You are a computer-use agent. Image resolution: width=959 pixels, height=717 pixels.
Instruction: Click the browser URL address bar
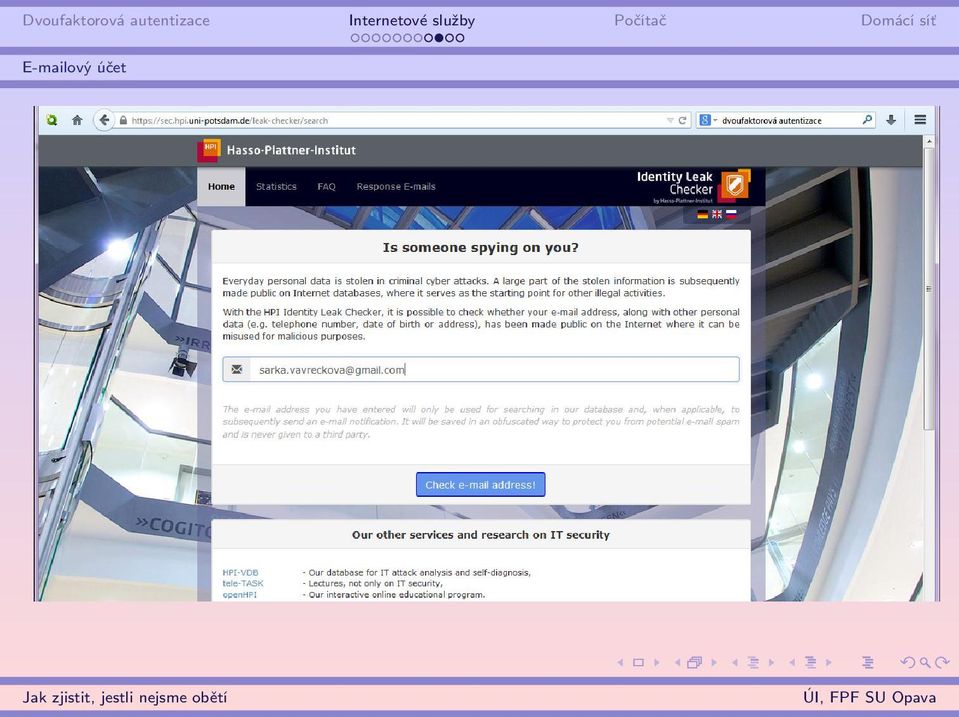(404, 121)
